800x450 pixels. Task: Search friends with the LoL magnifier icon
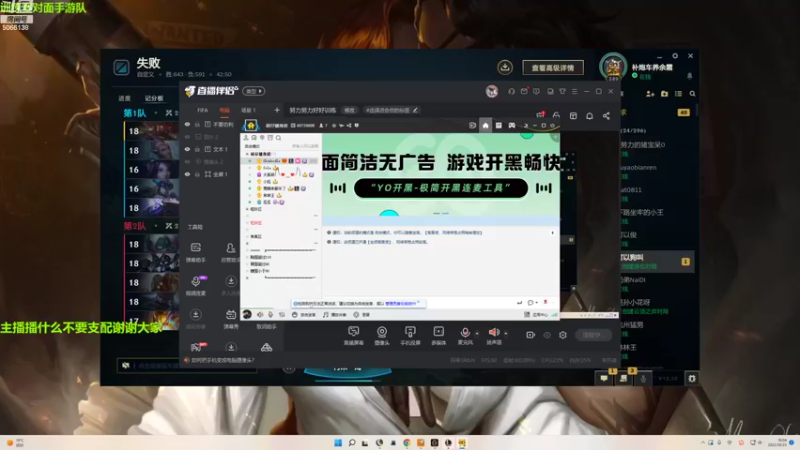click(692, 94)
